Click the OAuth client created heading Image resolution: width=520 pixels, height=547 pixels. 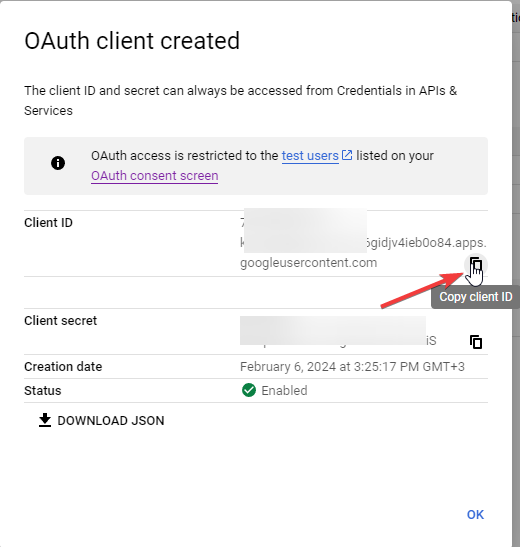tap(132, 41)
